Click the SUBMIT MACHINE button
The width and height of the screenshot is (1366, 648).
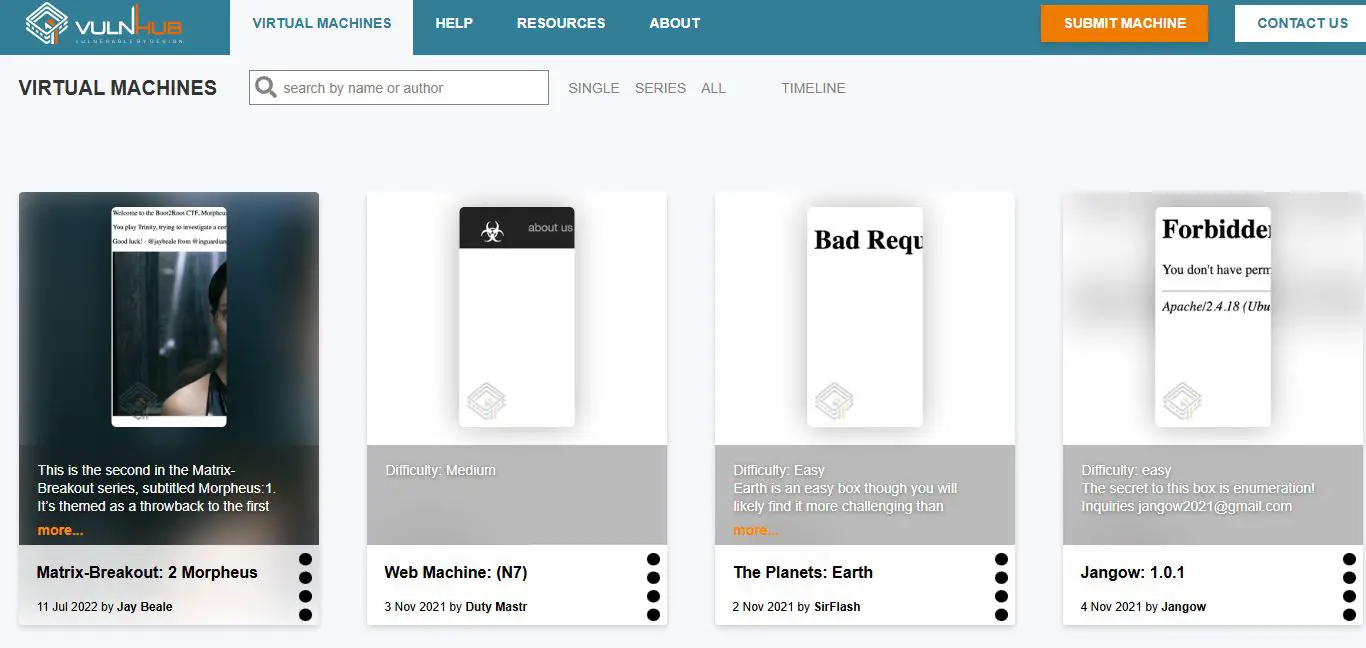tap(1124, 23)
